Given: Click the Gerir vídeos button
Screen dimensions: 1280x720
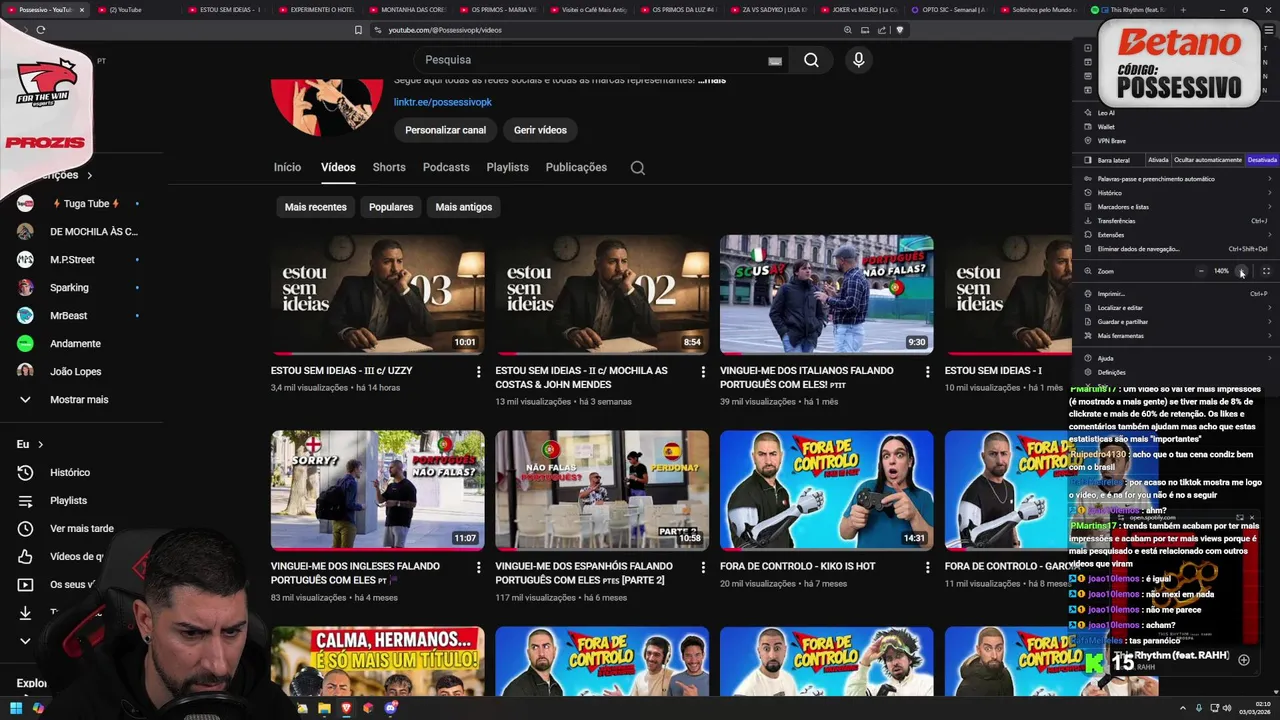Looking at the screenshot, I should (x=540, y=130).
